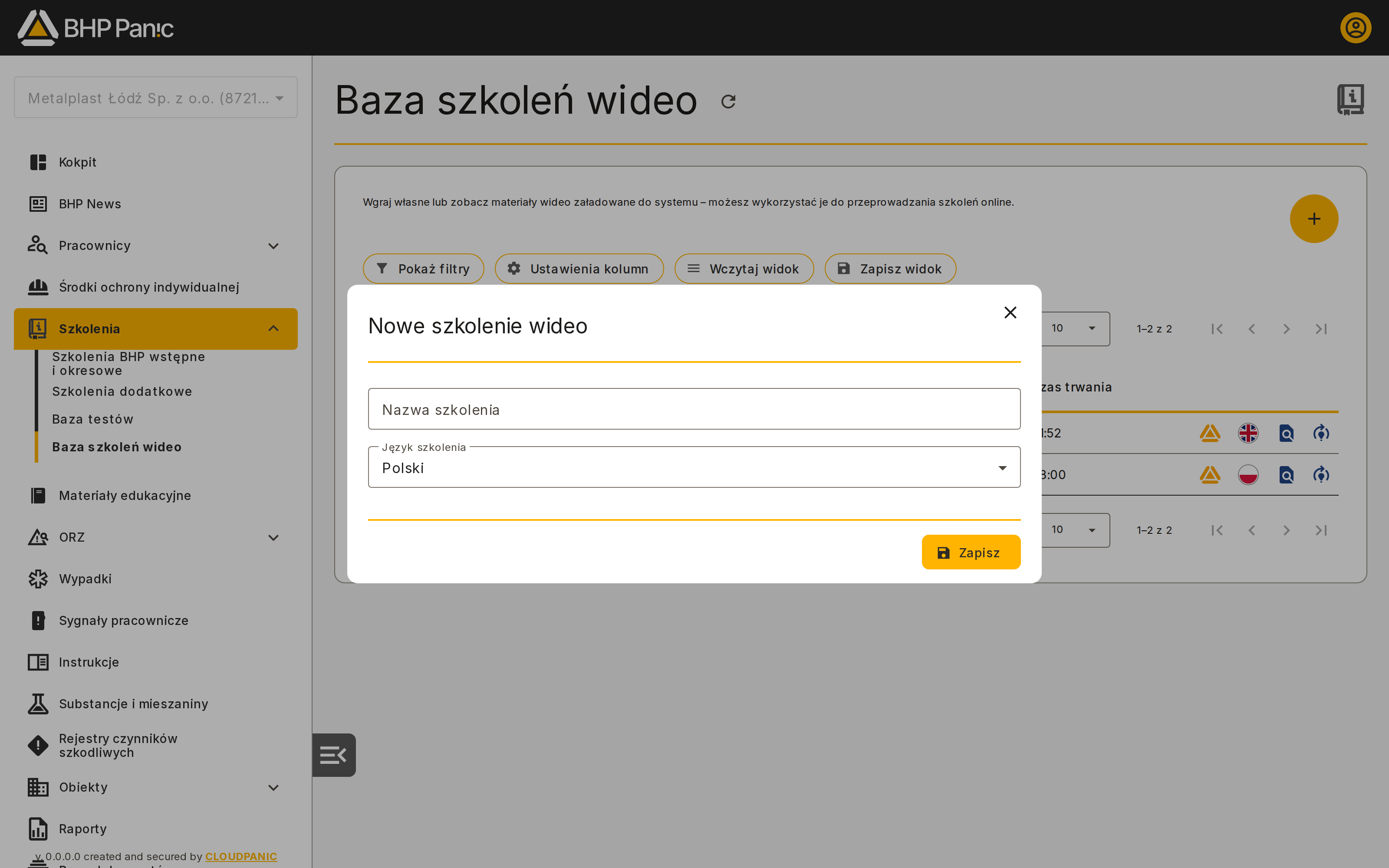Open Sygnały pracownicze
The image size is (1389, 868).
pos(155,621)
